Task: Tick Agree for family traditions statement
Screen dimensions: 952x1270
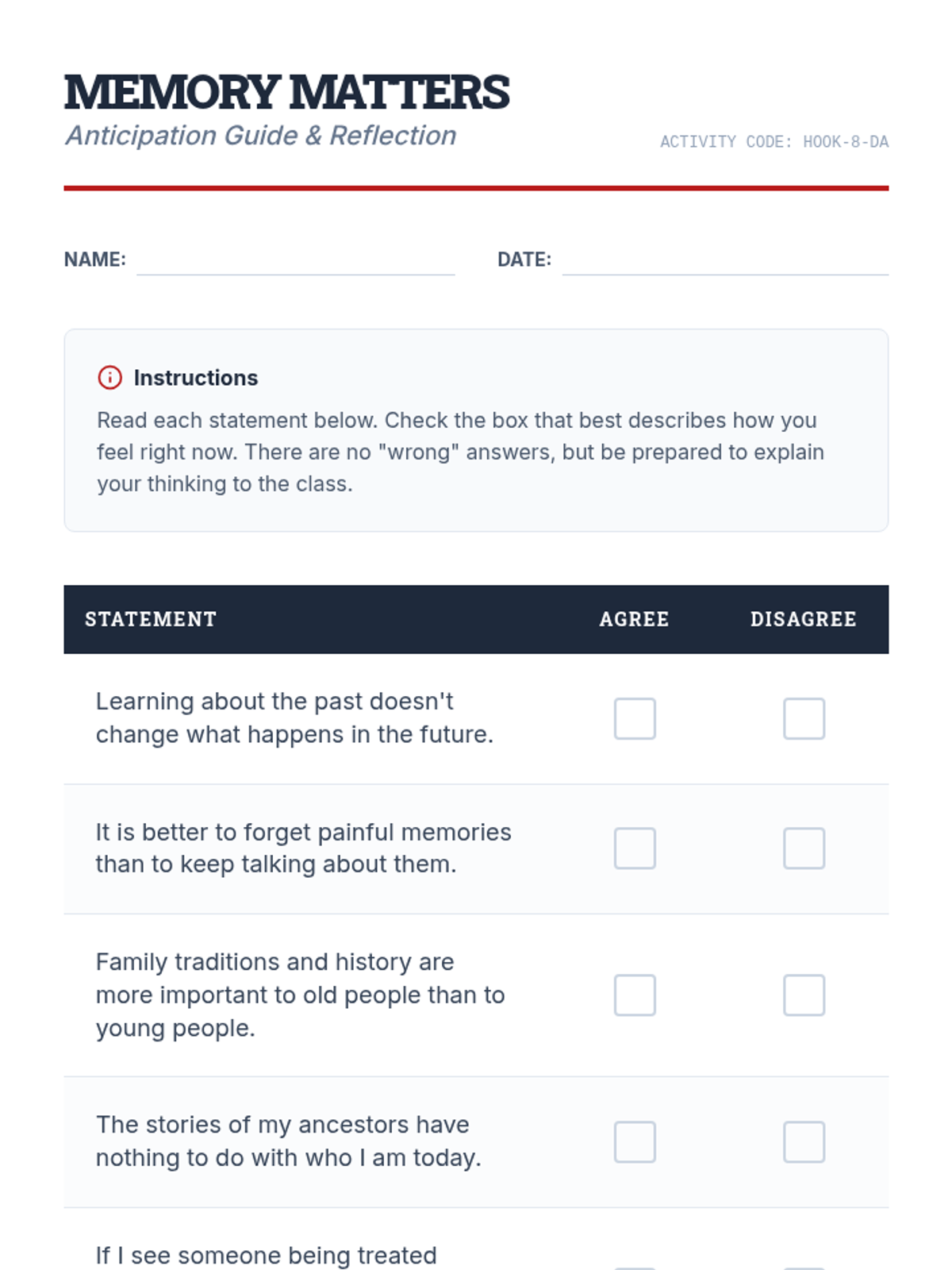Action: (x=635, y=995)
